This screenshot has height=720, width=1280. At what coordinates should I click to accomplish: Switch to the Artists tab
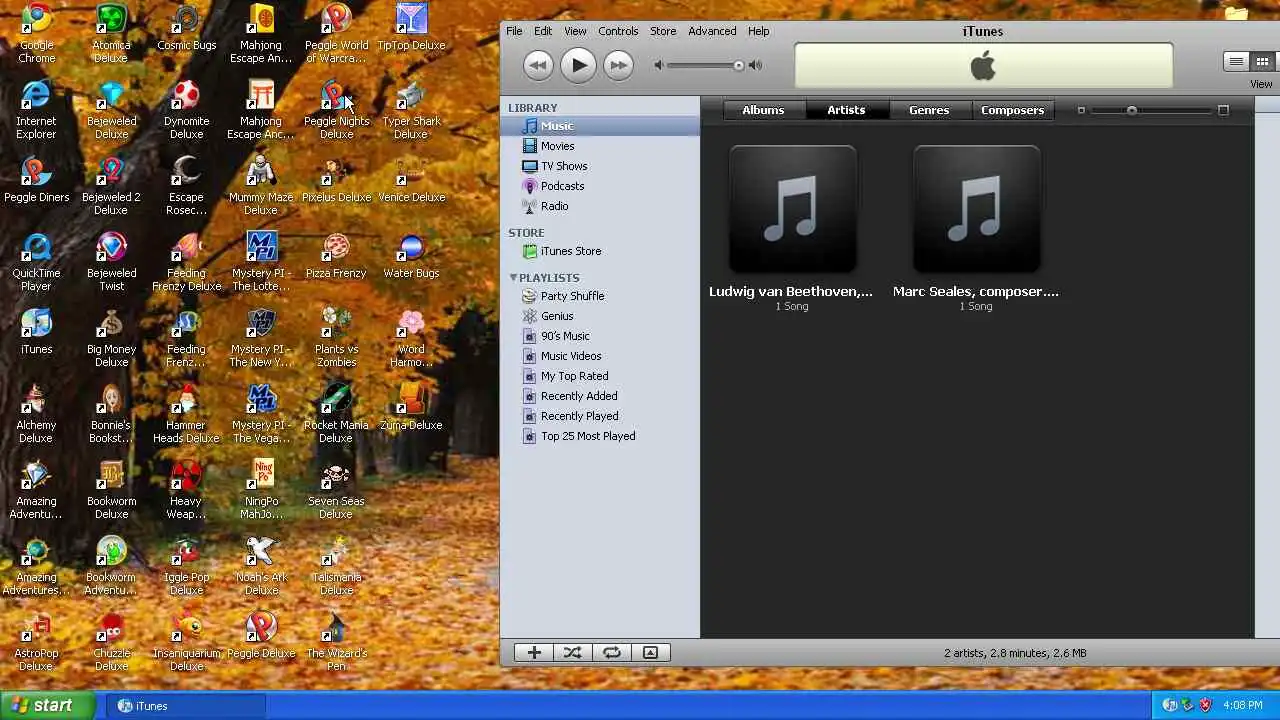tap(846, 110)
